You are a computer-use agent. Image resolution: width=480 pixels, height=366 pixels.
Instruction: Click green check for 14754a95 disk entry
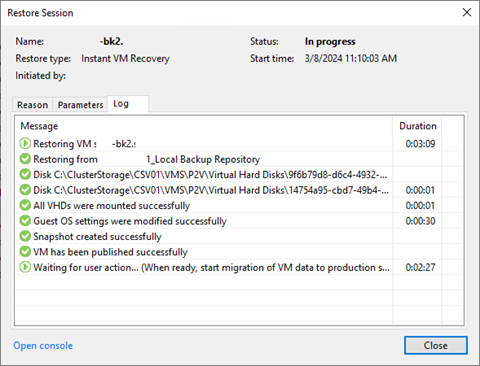coord(25,190)
